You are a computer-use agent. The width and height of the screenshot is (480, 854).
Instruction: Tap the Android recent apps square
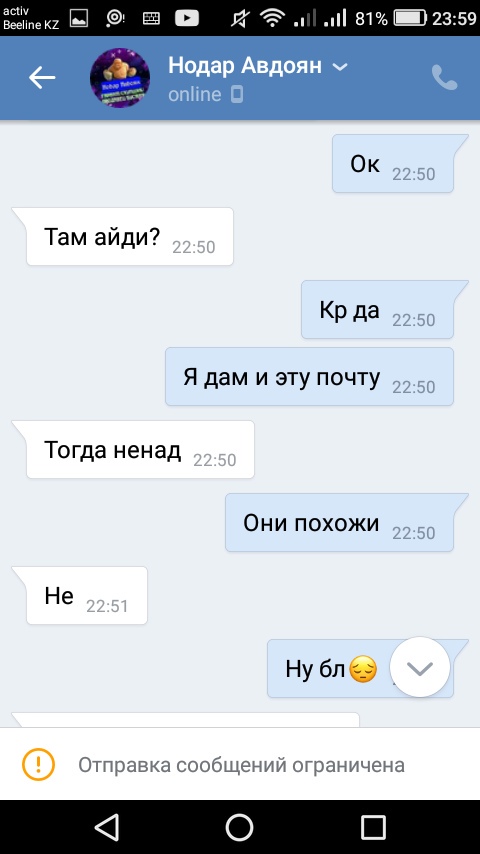(374, 827)
